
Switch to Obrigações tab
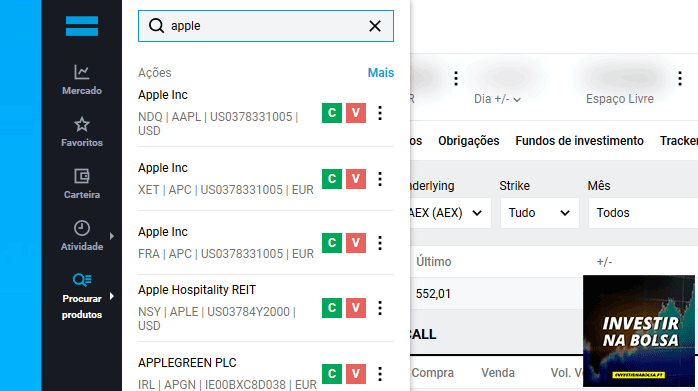pos(469,141)
